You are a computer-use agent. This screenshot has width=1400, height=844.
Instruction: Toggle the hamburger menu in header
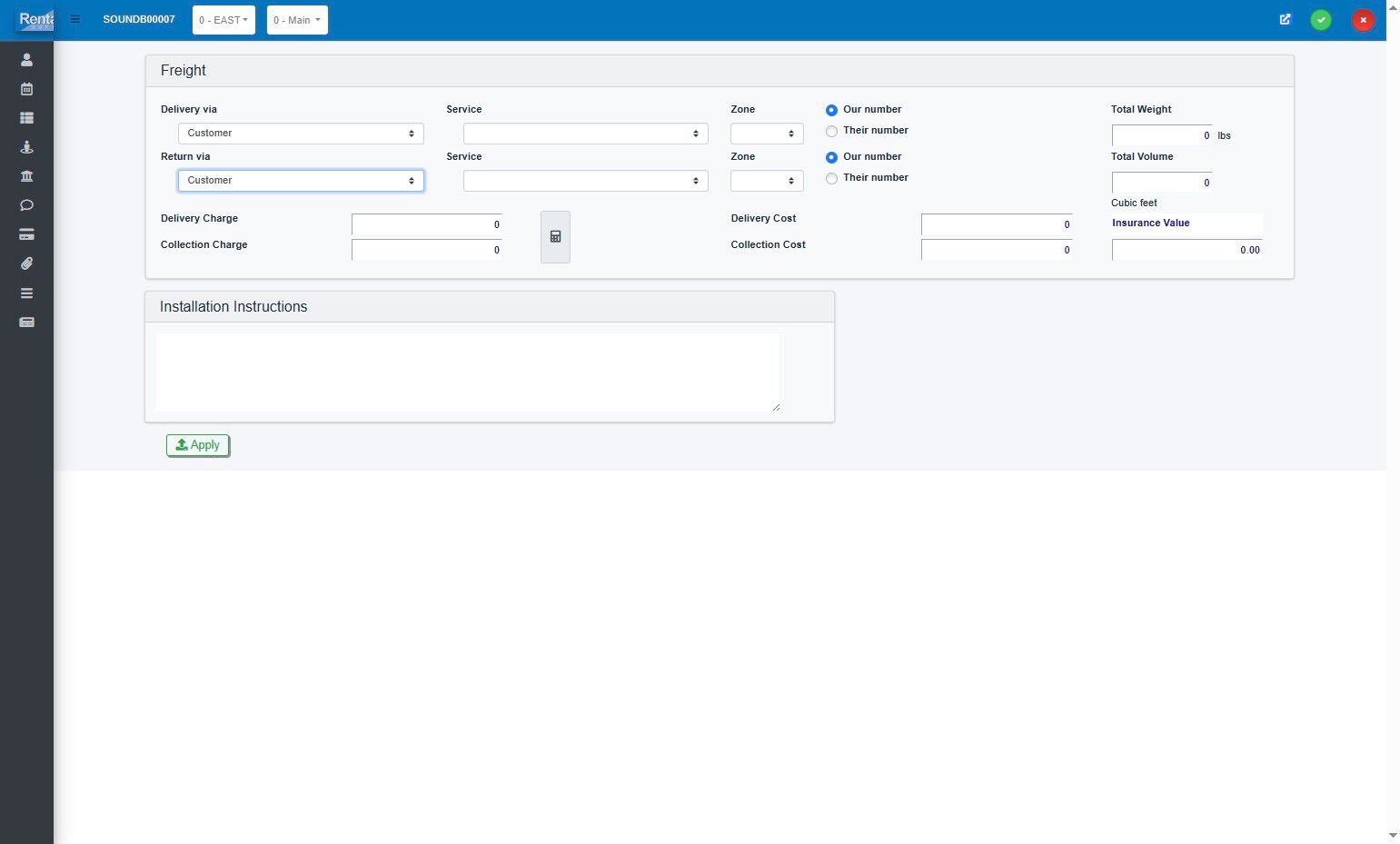click(x=75, y=19)
